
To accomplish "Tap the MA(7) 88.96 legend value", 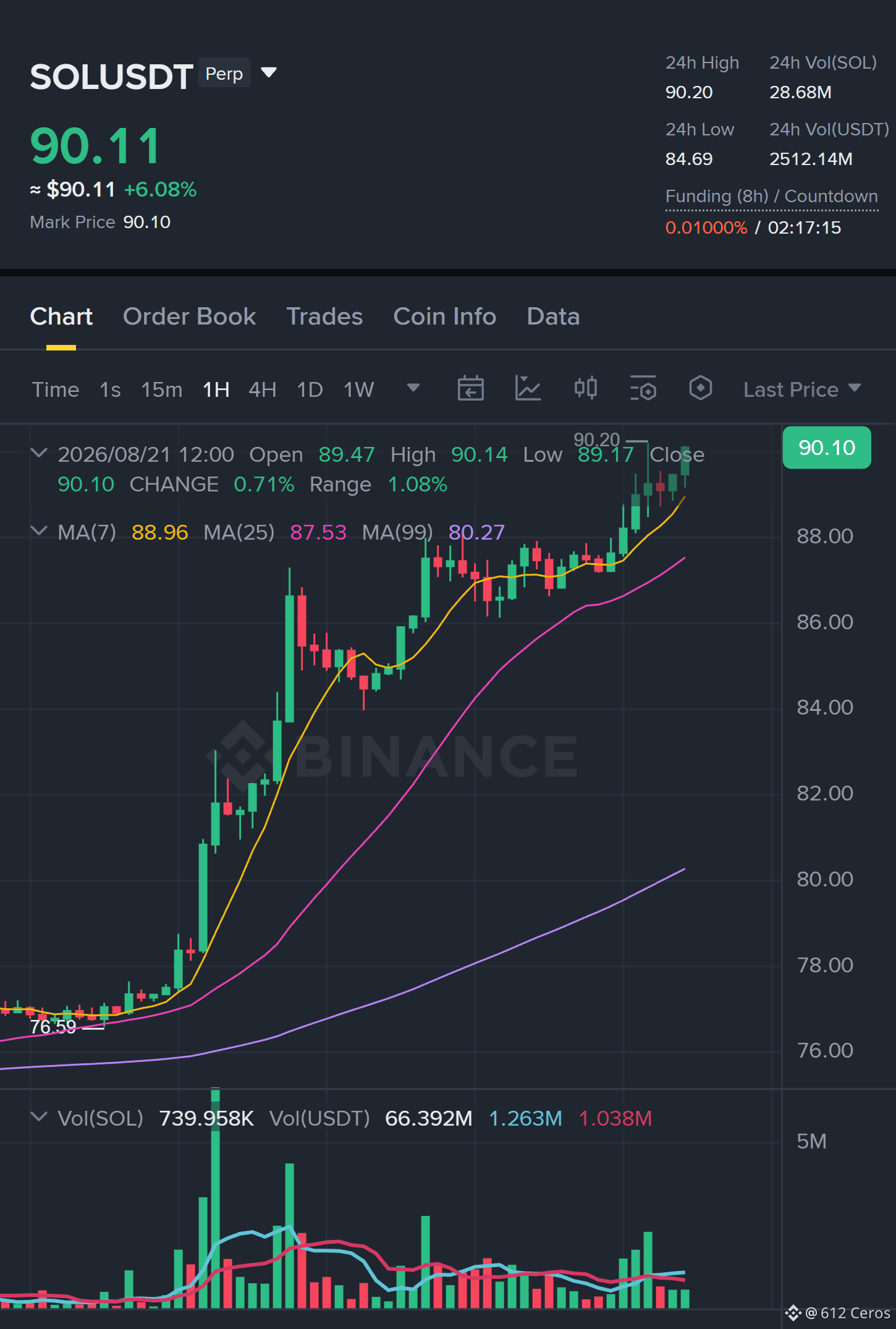I will [160, 532].
